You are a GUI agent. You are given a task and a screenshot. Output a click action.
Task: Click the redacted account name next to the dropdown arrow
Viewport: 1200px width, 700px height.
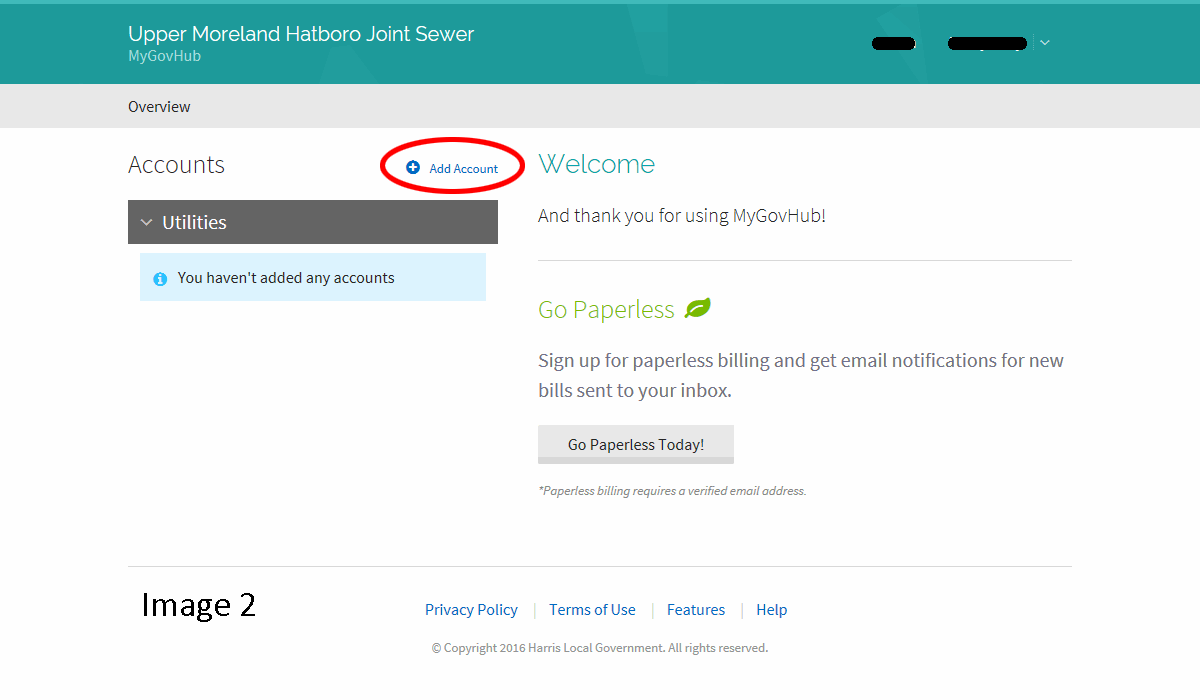pyautogui.click(x=987, y=43)
